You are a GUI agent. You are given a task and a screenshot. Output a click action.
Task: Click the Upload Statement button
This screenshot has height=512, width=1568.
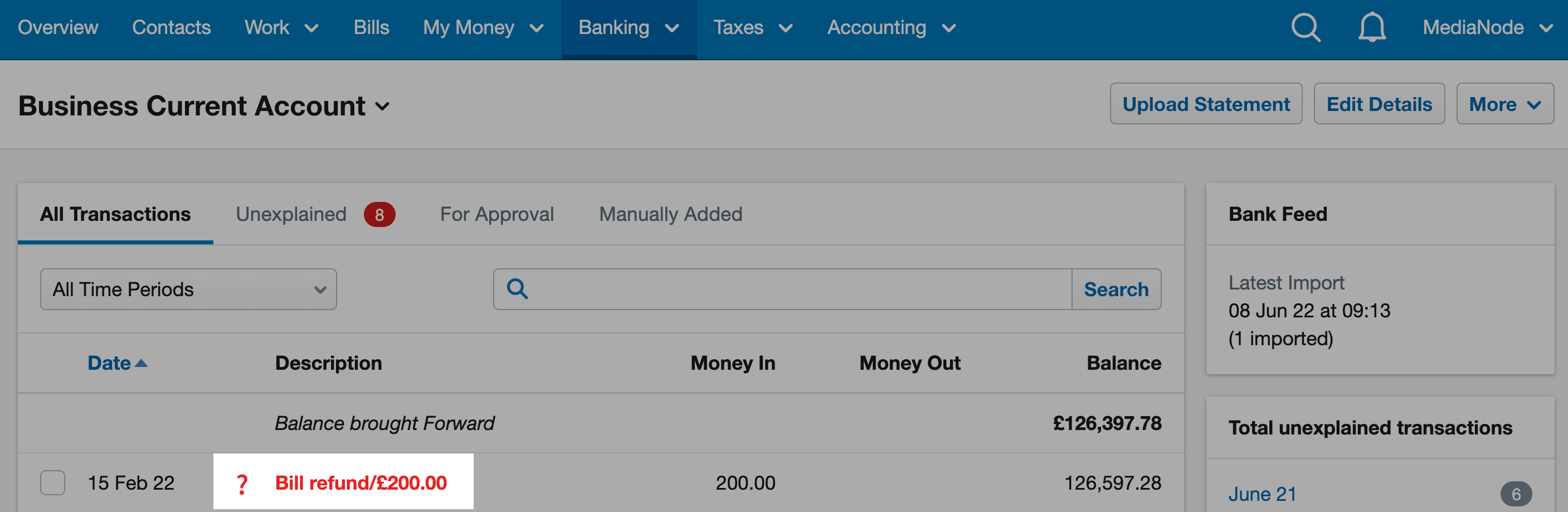pos(1206,104)
